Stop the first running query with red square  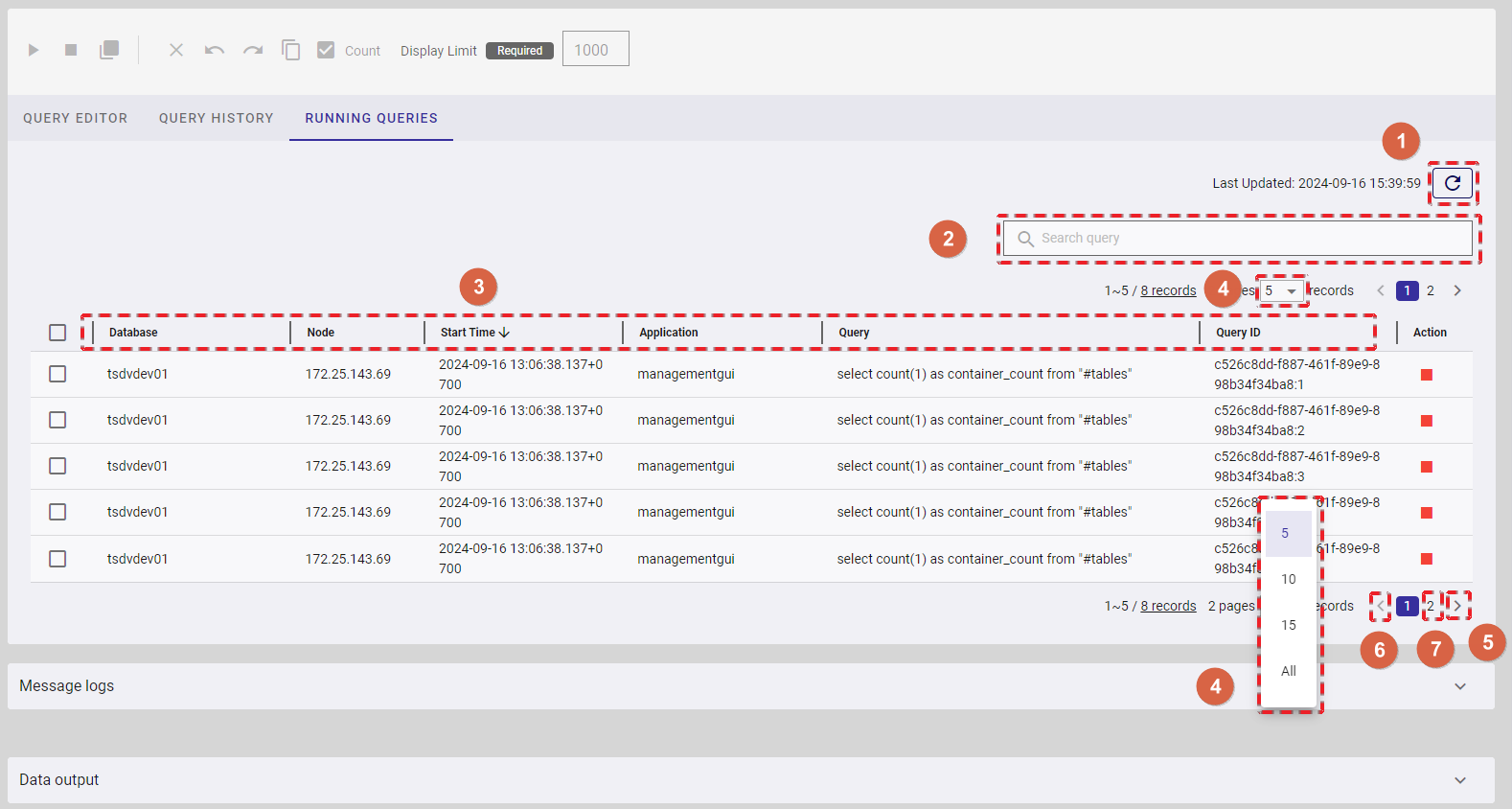[1426, 375]
